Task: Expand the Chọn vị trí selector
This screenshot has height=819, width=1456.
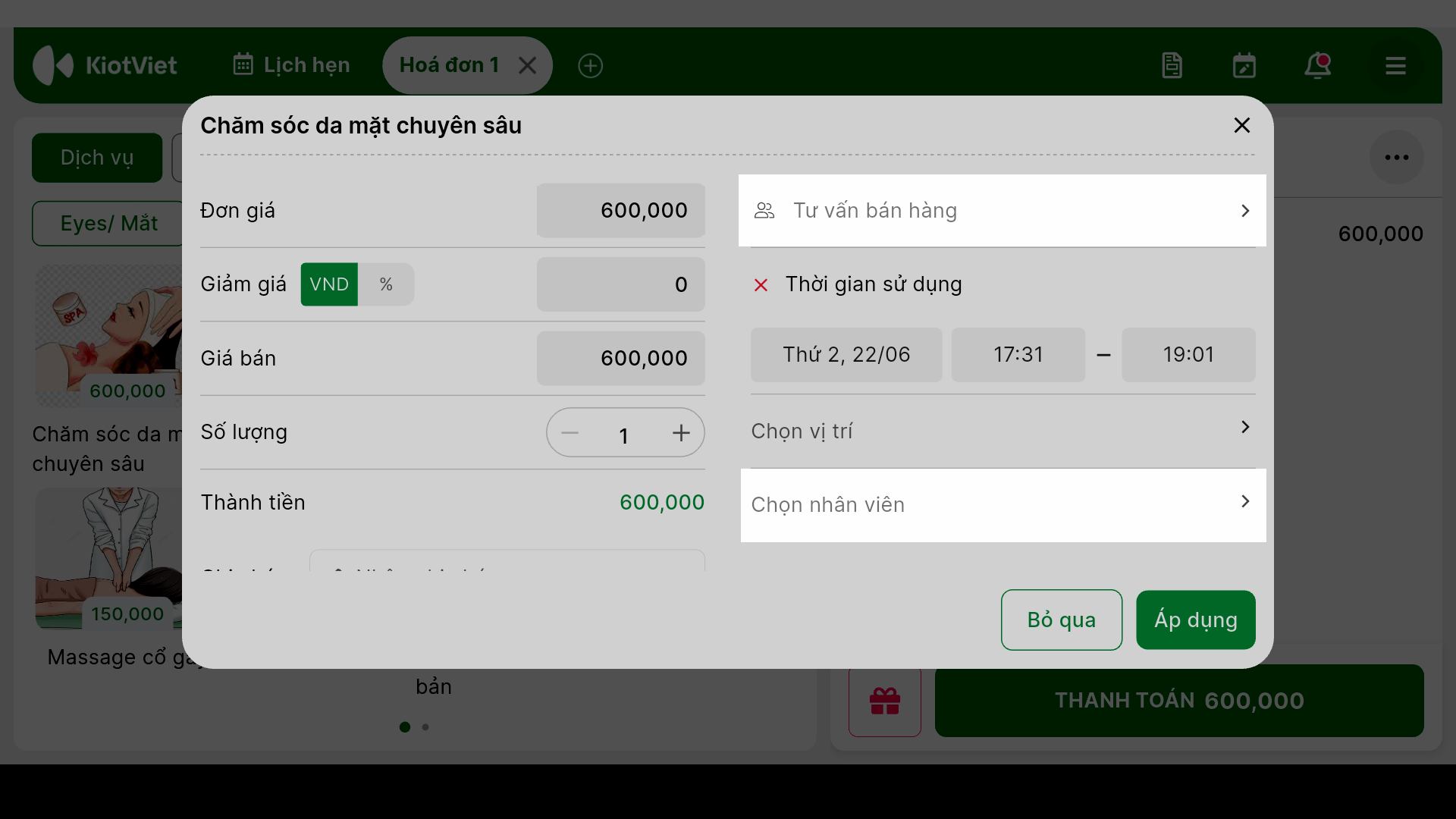Action: 1003,431
